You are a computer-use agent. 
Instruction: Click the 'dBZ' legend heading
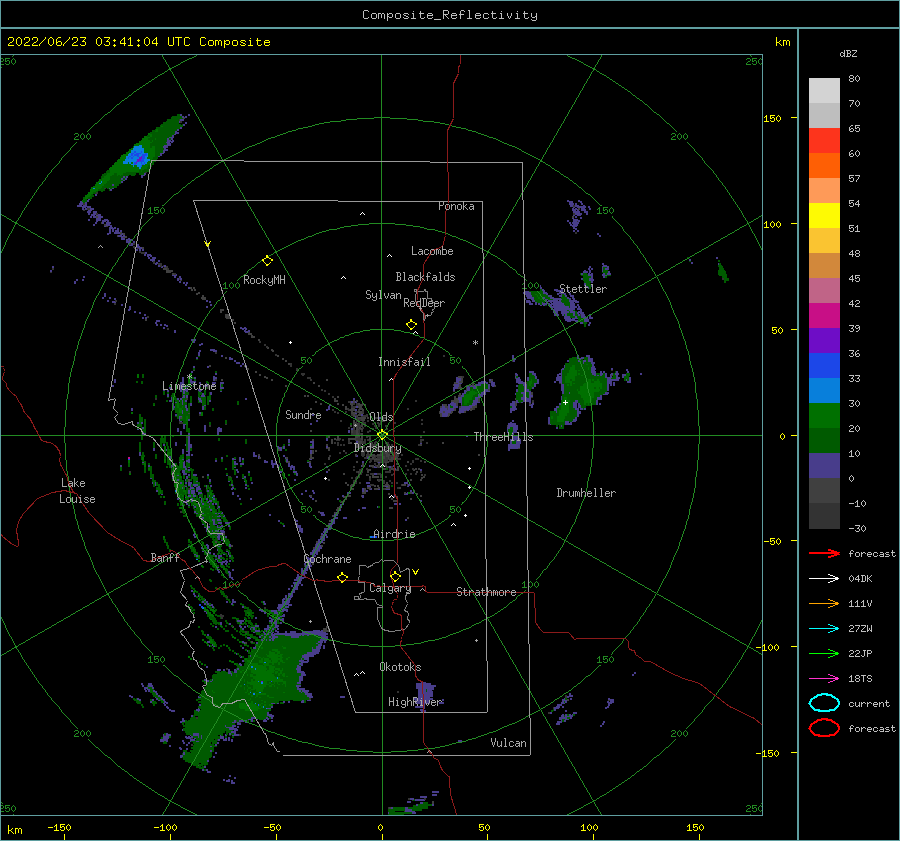point(848,54)
